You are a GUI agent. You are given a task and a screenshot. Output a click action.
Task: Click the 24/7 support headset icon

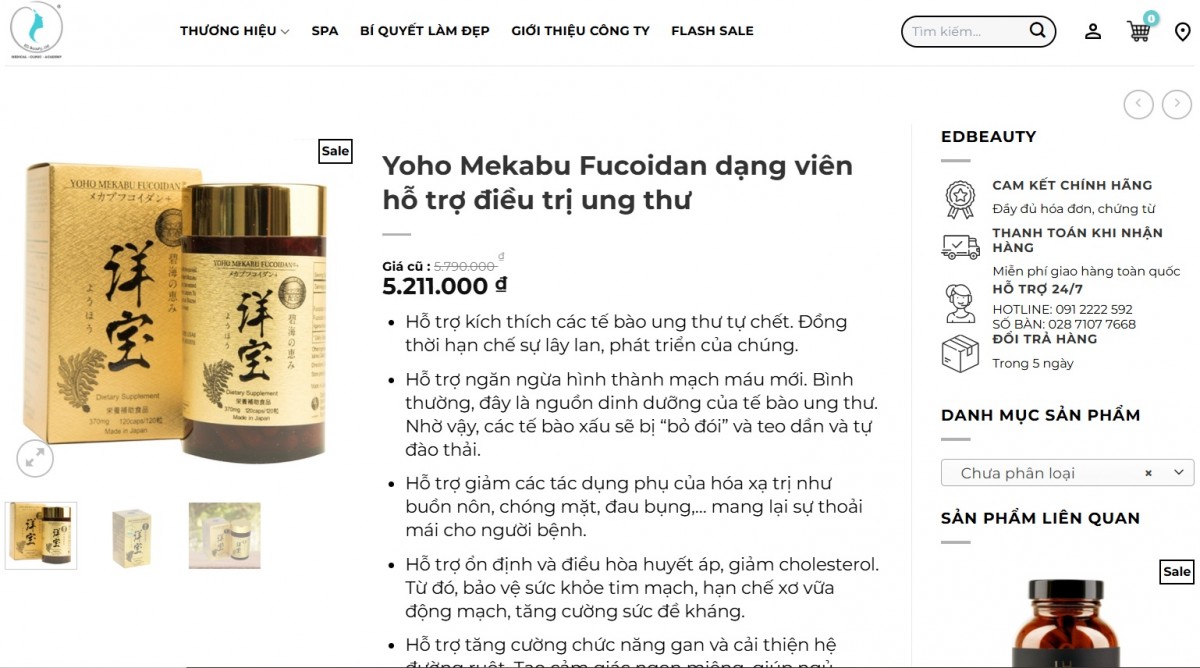point(961,303)
